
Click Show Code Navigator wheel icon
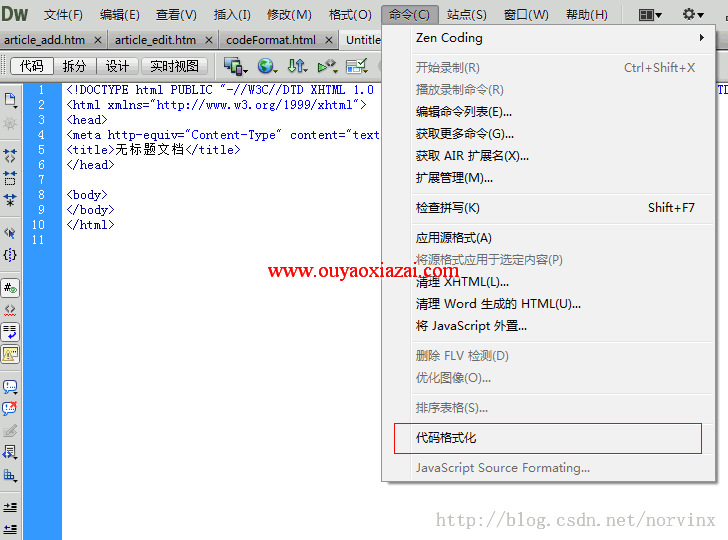click(10, 124)
